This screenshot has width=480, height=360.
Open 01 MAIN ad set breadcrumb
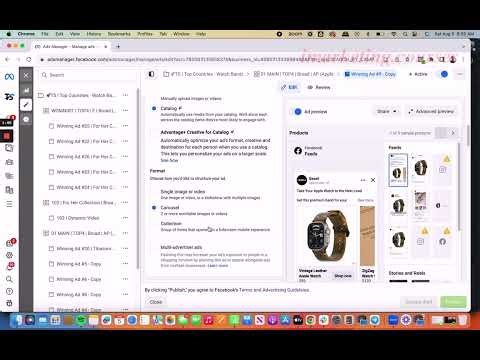[x=293, y=74]
